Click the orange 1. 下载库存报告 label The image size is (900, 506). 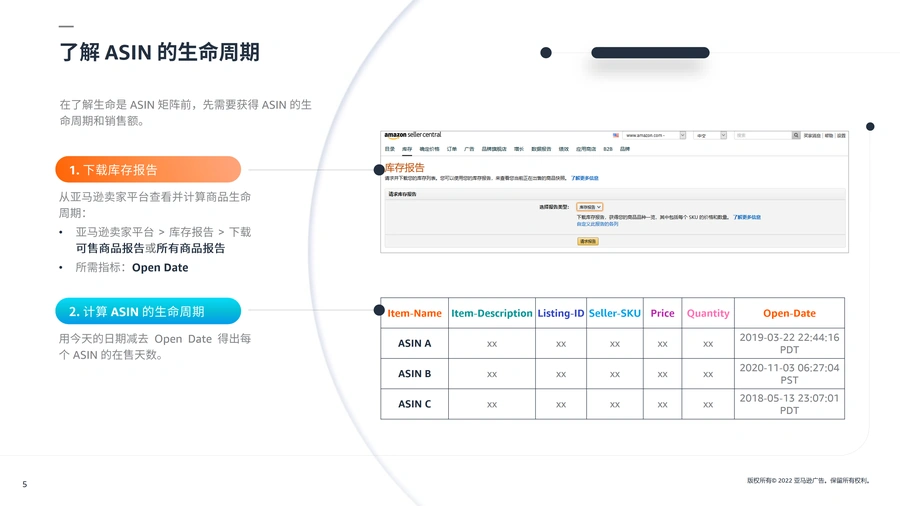point(148,170)
